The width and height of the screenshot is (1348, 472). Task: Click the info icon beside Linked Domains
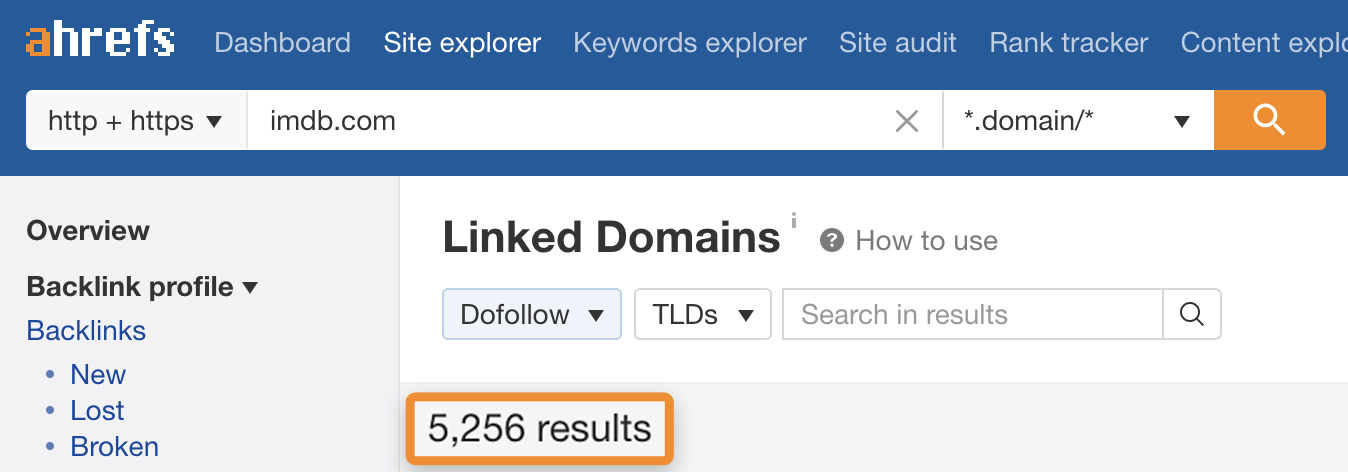(x=794, y=221)
